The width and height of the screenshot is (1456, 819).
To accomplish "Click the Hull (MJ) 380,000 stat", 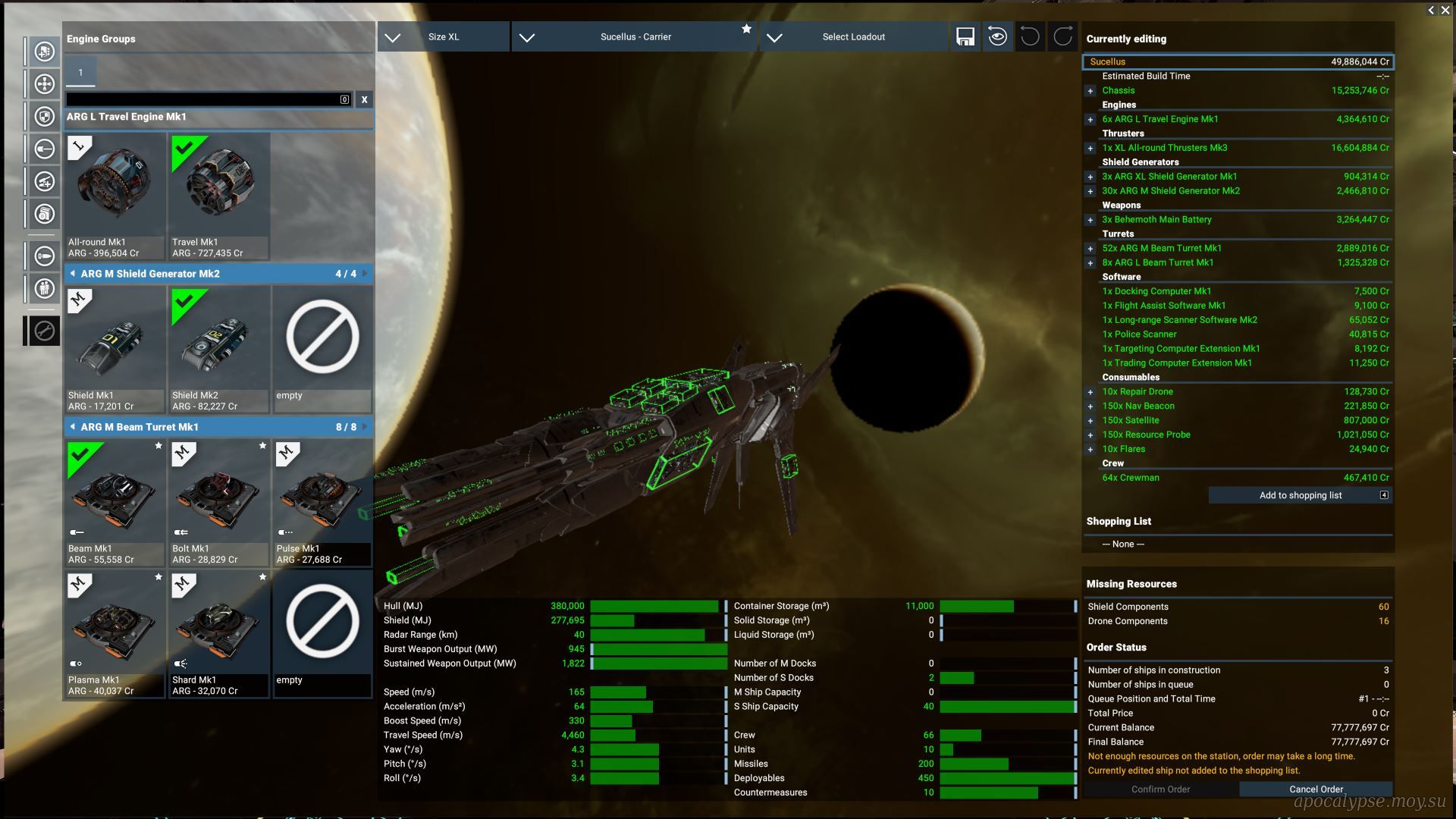I will point(554,606).
